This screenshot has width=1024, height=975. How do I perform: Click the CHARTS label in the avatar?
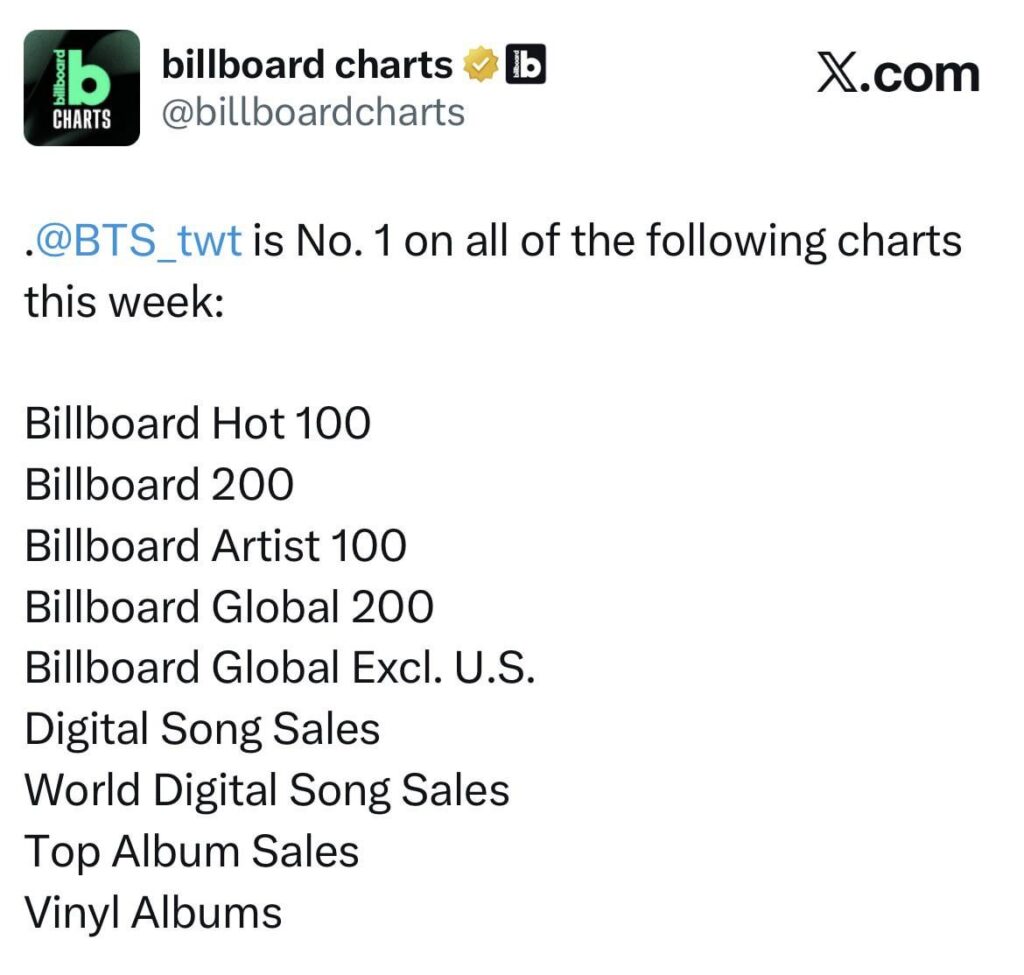(82, 120)
